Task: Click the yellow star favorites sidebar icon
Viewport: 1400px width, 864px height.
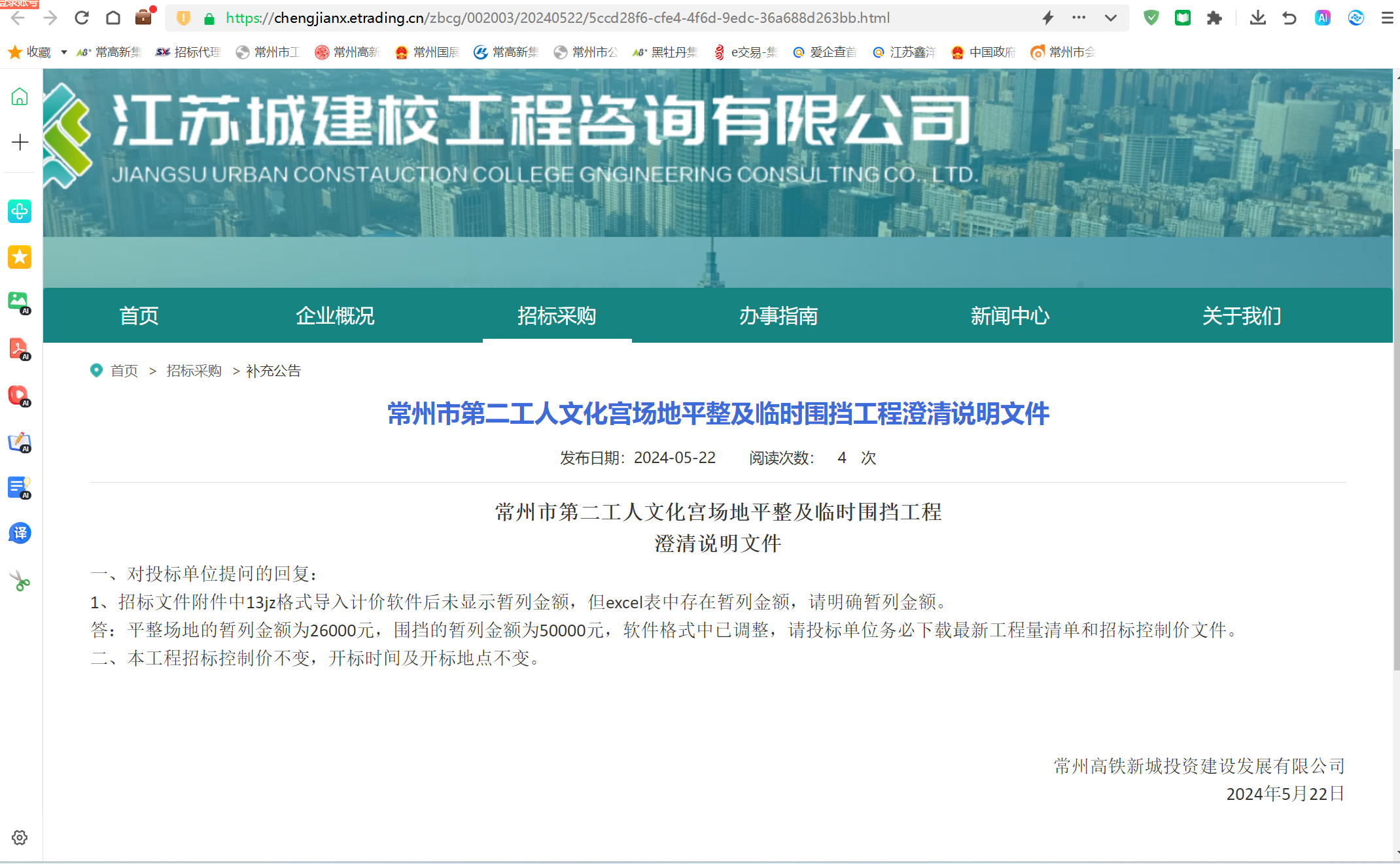Action: 20,257
